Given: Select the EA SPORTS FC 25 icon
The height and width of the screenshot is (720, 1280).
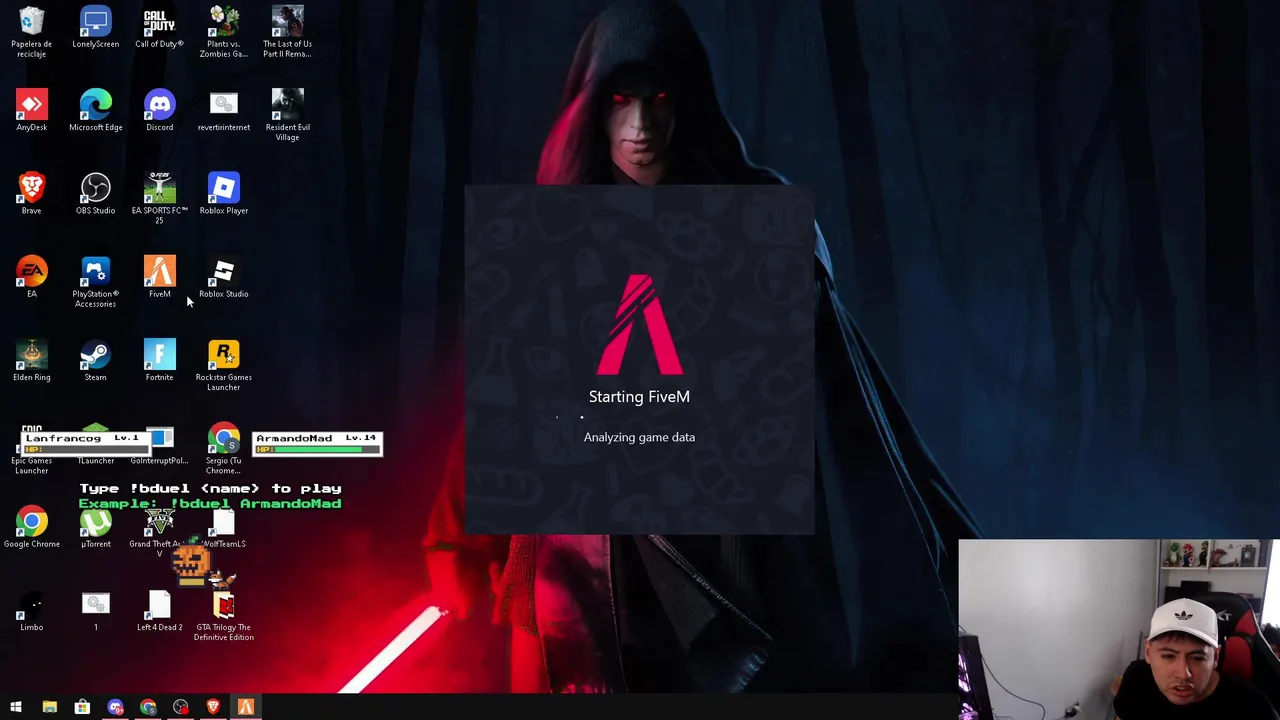Looking at the screenshot, I should click(x=159, y=197).
